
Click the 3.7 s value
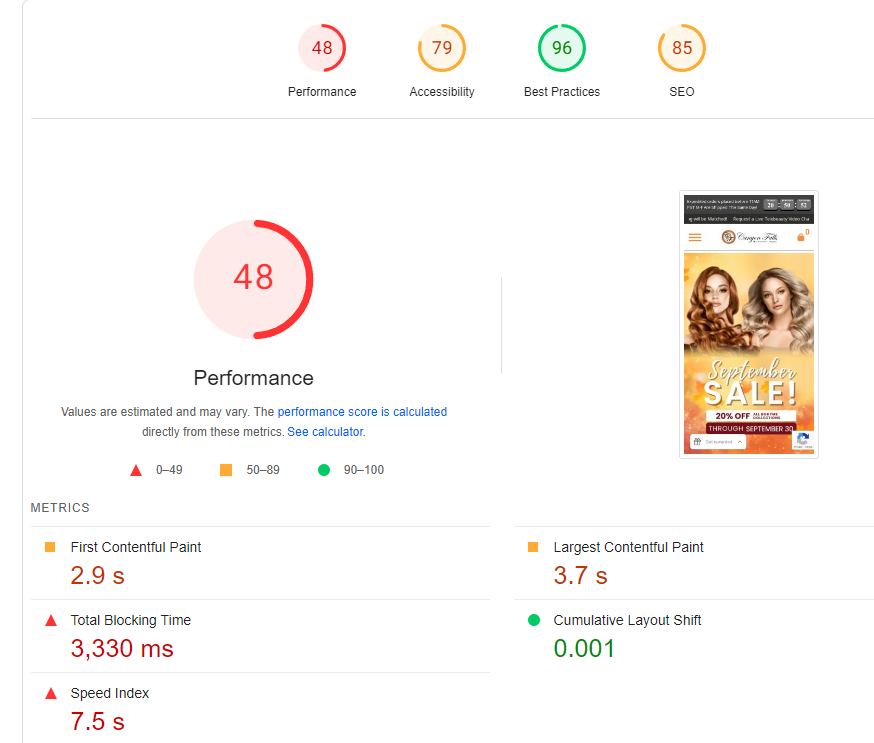click(x=580, y=576)
